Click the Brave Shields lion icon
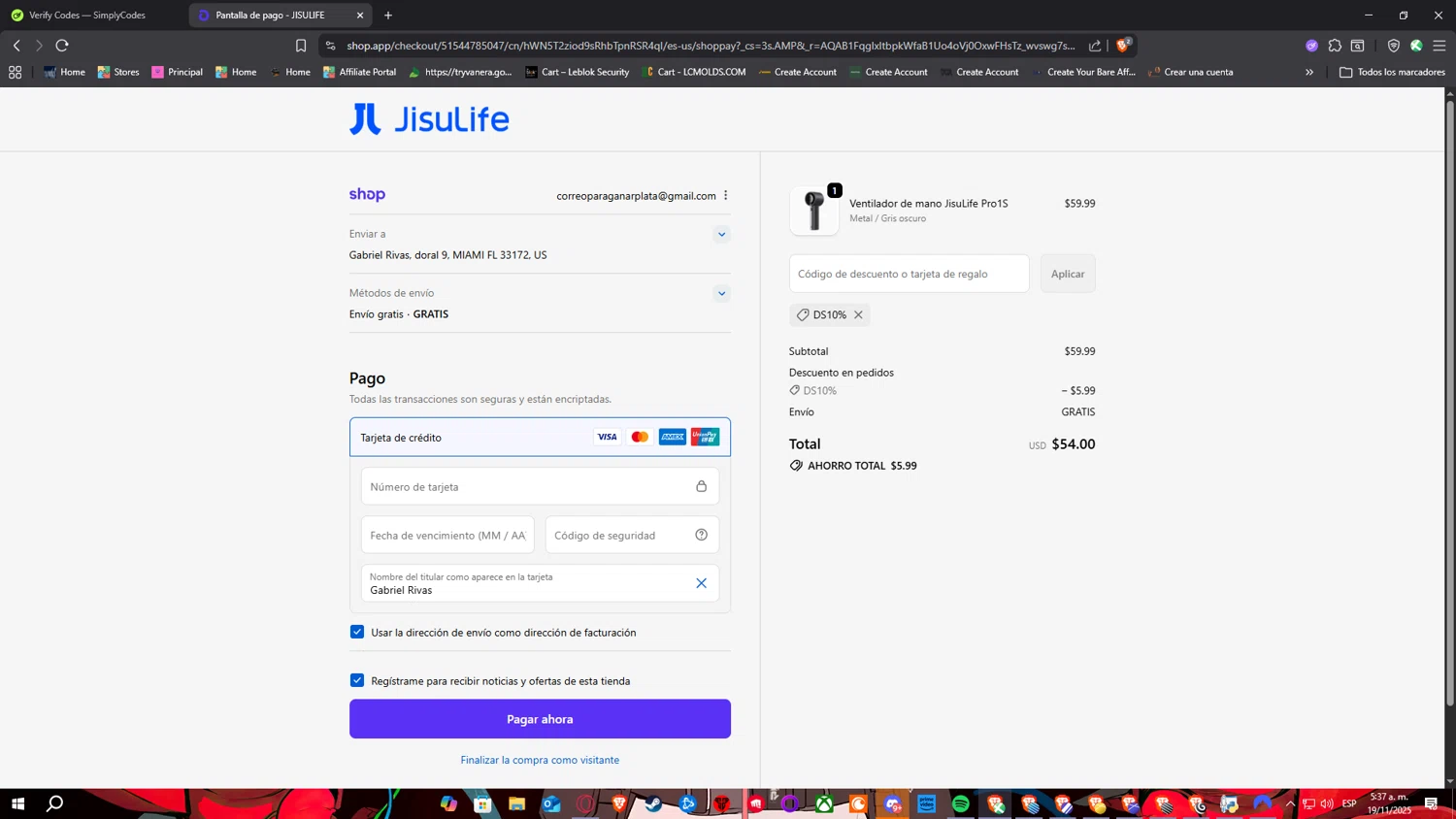 1123,45
